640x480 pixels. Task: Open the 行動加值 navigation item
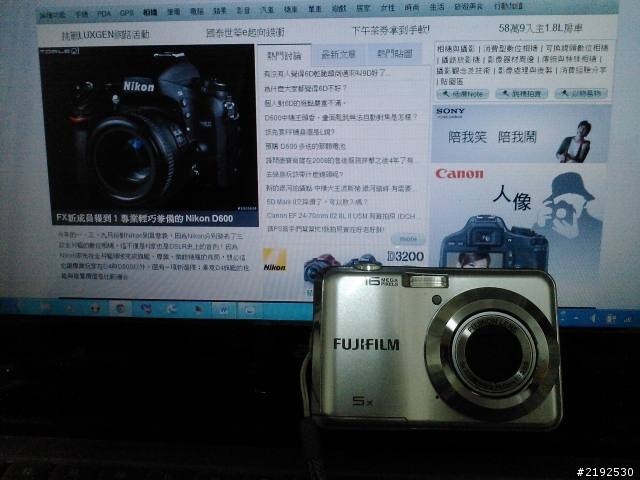[508, 7]
